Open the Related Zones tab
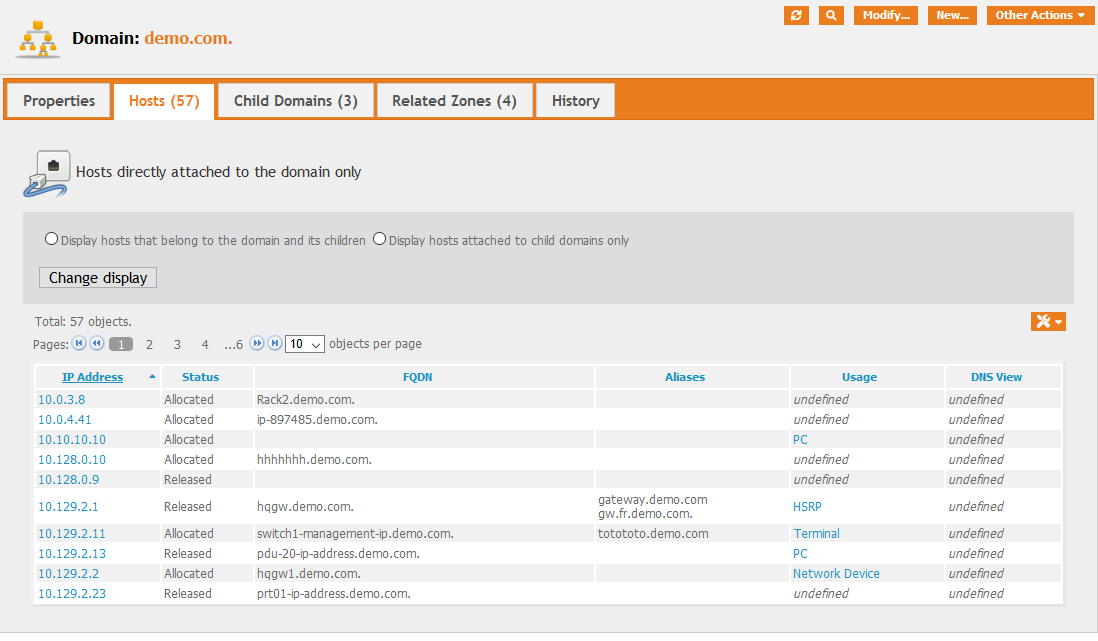 pyautogui.click(x=454, y=101)
